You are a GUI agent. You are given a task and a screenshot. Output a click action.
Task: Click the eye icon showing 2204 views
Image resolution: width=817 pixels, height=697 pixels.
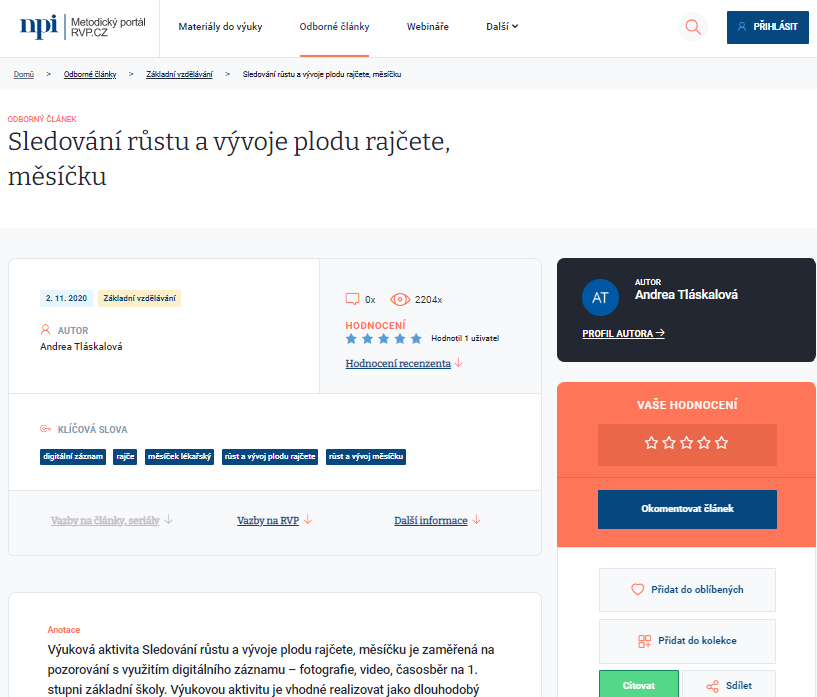click(397, 298)
